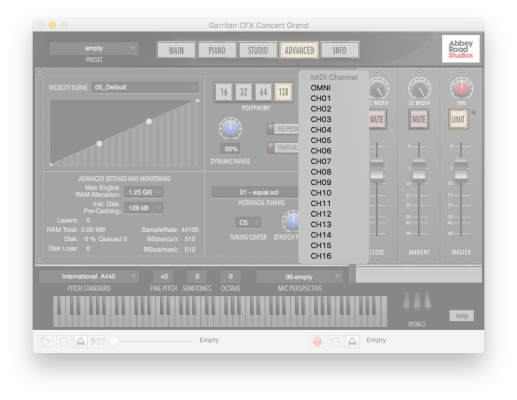The width and height of the screenshot is (517, 400).
Task: Open the Mic Perspective dropdown
Action: (299, 277)
